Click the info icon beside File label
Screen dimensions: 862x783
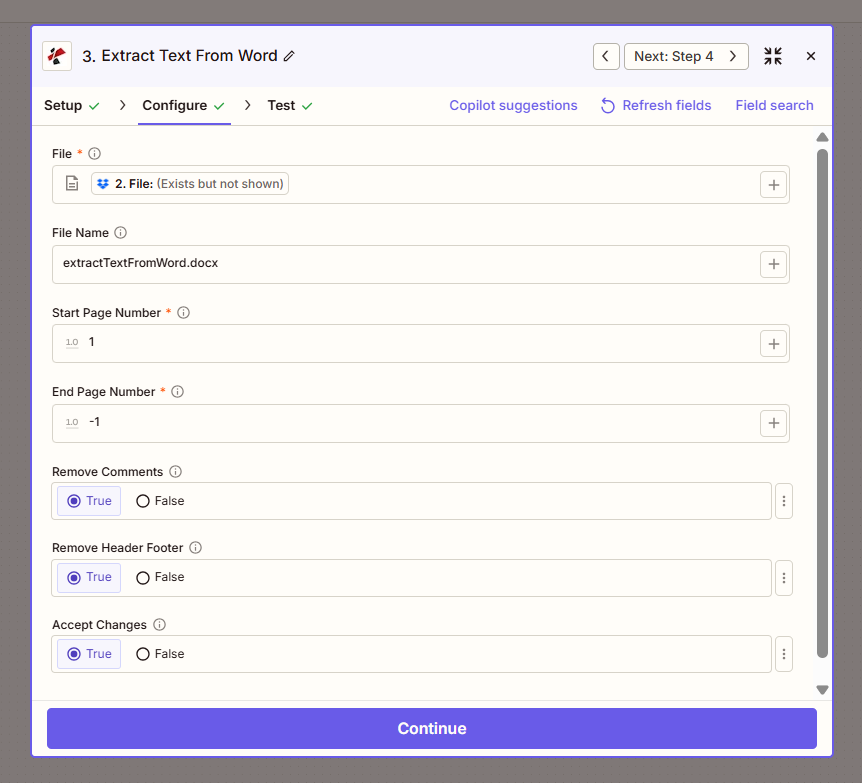[95, 154]
